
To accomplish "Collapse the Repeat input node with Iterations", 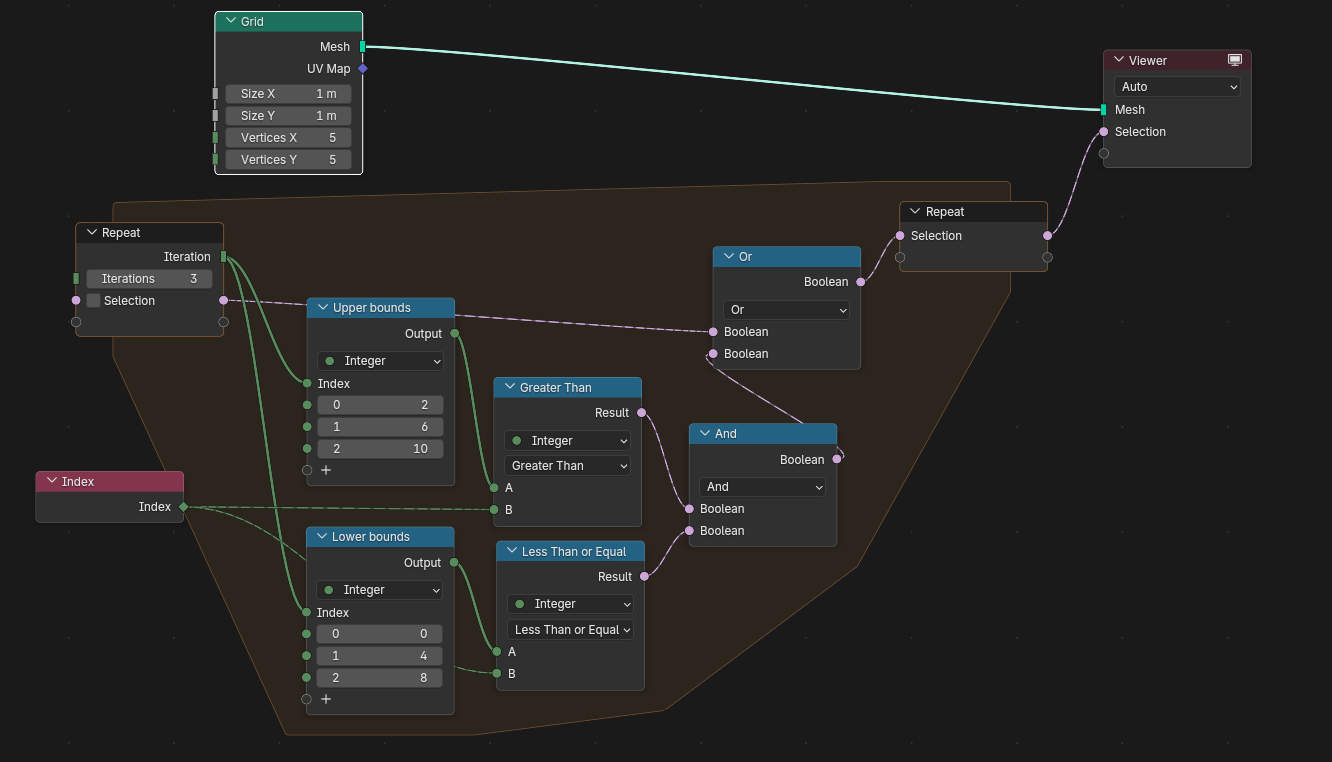I will (x=91, y=232).
